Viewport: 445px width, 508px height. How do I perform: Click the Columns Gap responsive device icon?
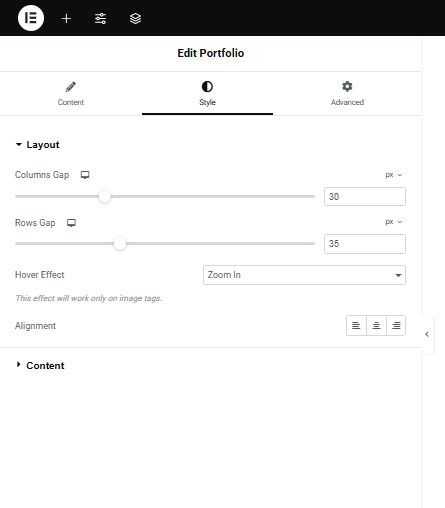(85, 175)
